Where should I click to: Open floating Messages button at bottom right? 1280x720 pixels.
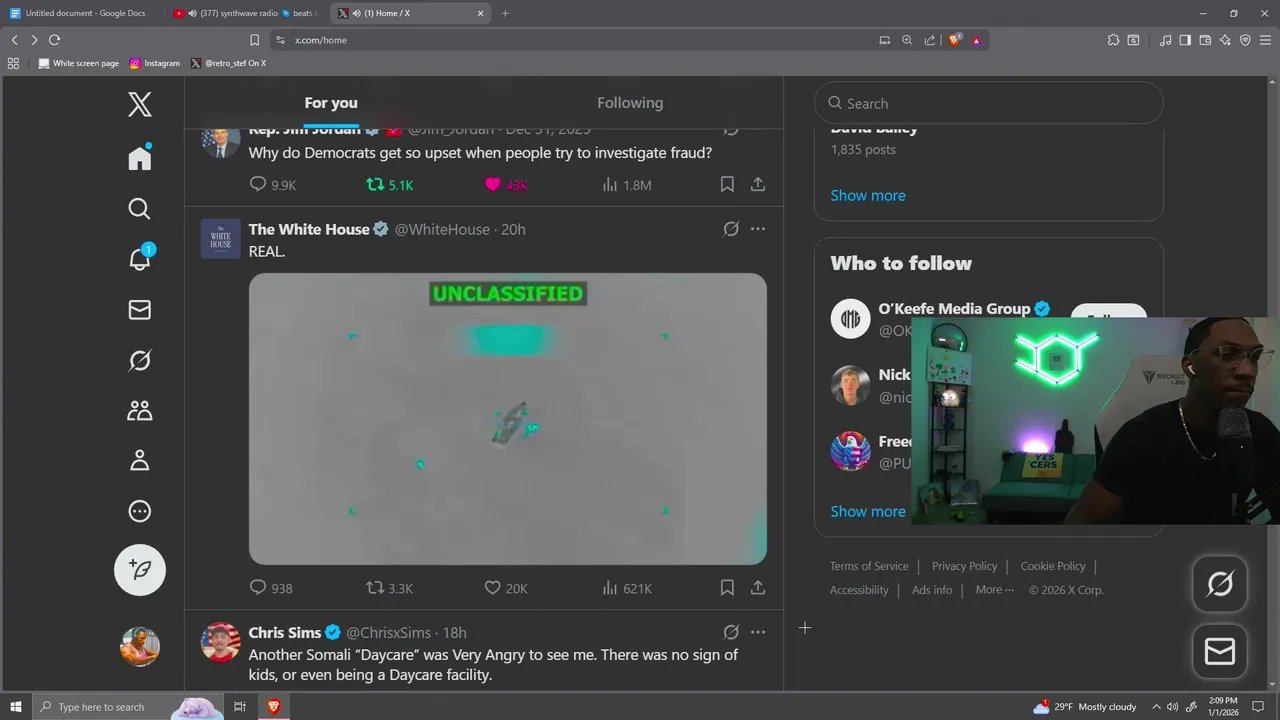click(x=1220, y=652)
